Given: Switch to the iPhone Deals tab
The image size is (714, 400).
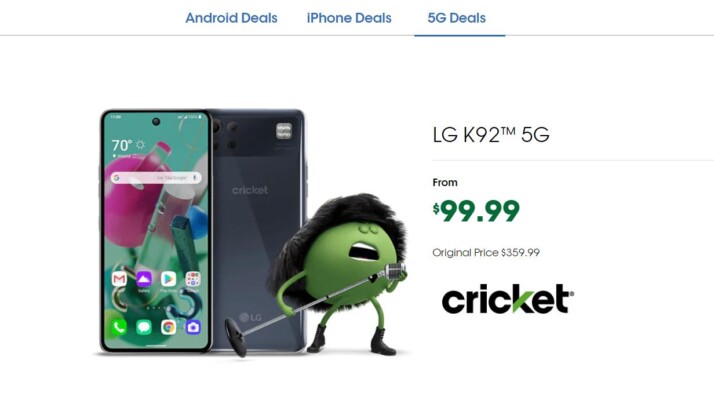Looking at the screenshot, I should pyautogui.click(x=349, y=18).
